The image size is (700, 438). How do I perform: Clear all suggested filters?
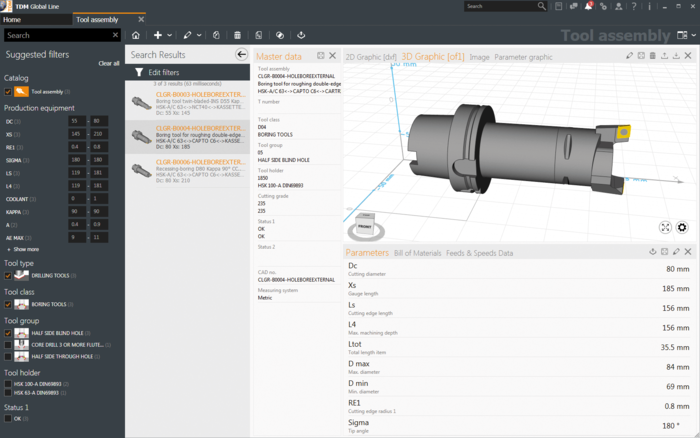tap(109, 63)
